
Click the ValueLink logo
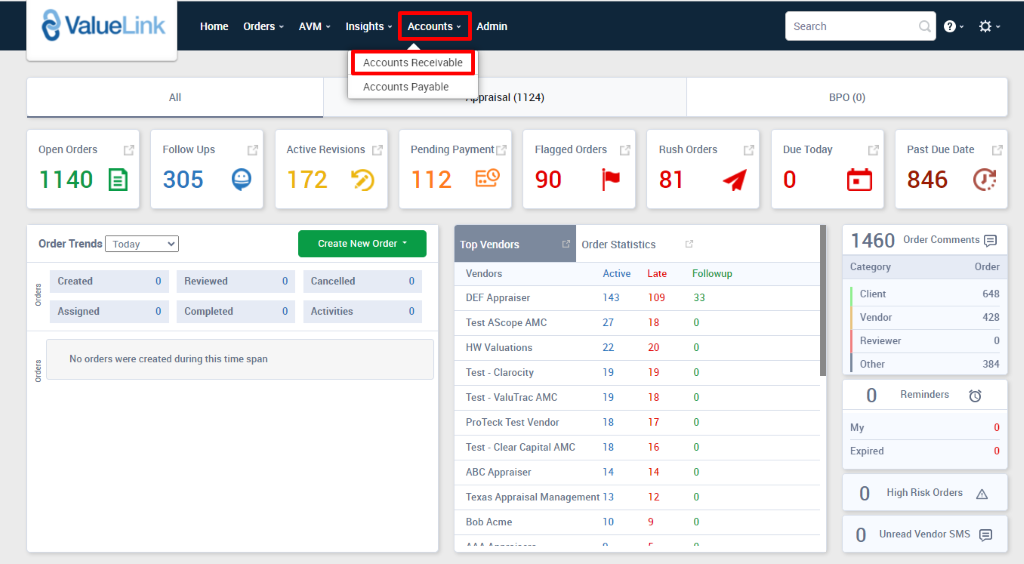coord(103,26)
